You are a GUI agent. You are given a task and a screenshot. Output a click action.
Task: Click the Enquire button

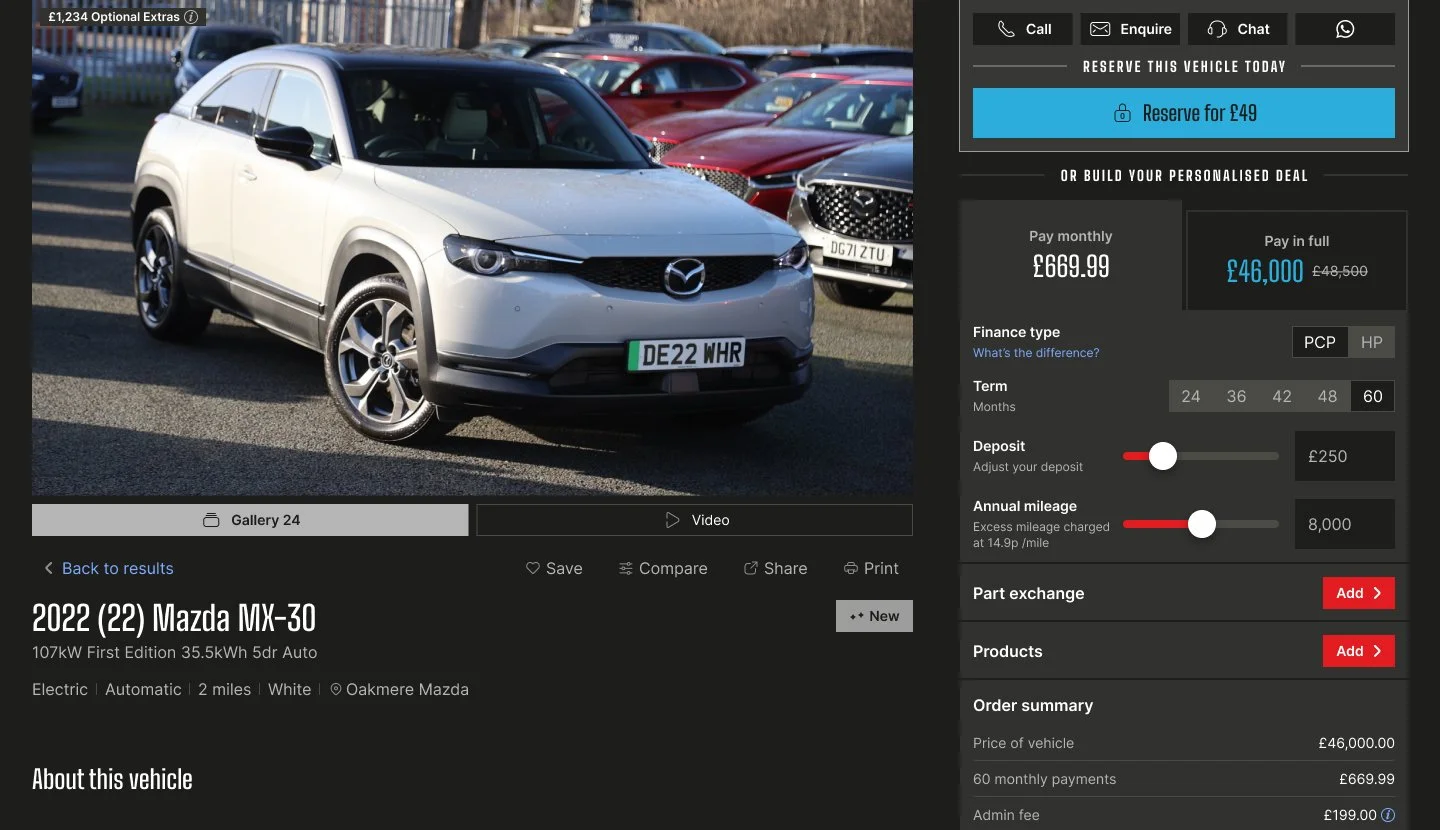[x=1130, y=29]
